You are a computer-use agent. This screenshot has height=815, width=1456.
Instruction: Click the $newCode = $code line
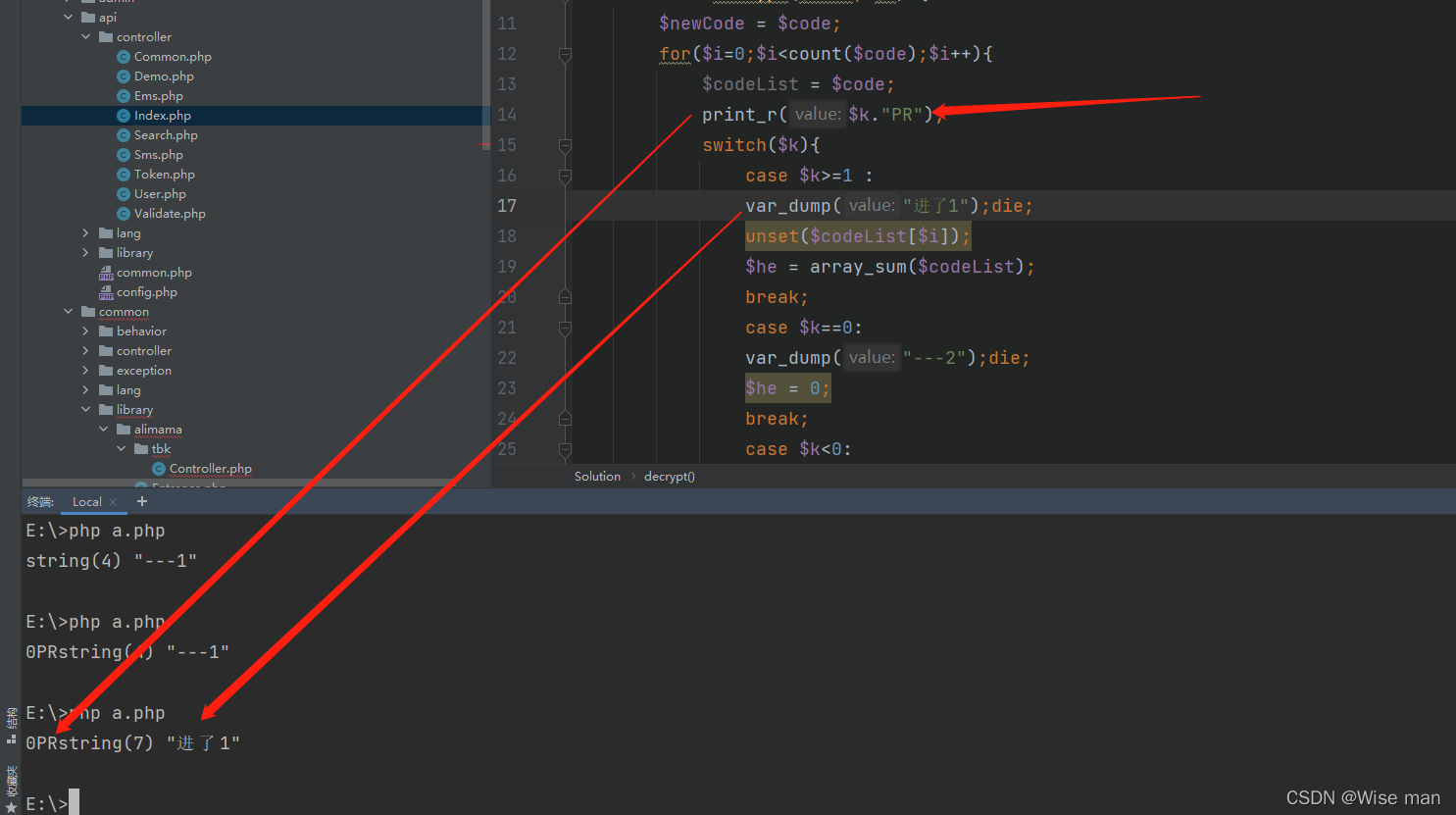click(x=749, y=24)
